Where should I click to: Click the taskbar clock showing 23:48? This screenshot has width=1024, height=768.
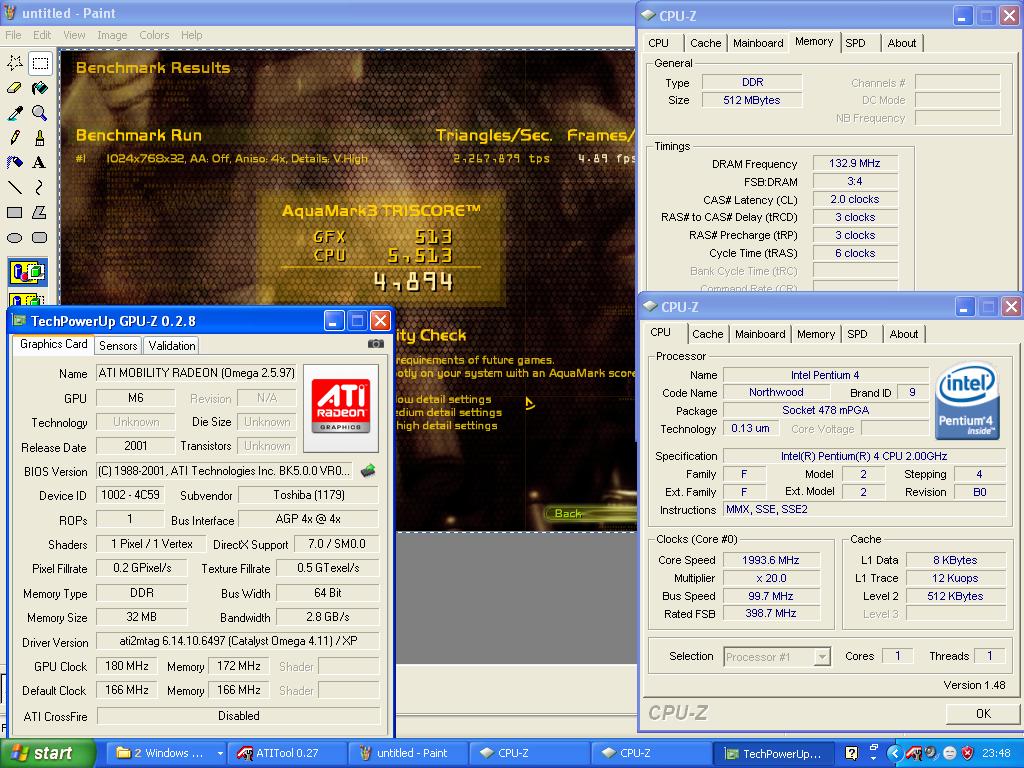click(x=995, y=753)
